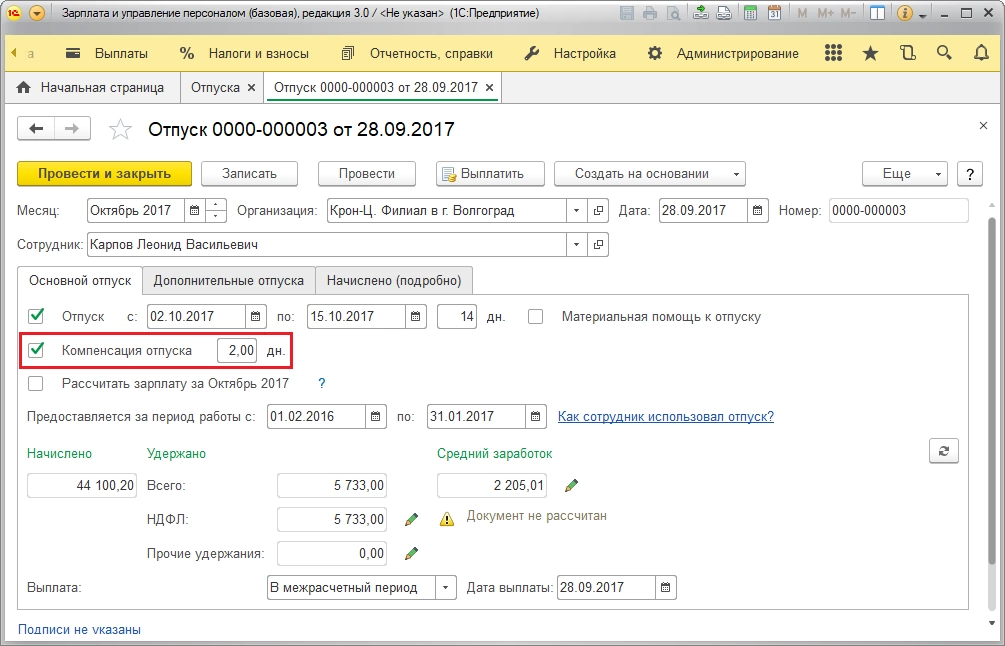
Task: Go back with the left arrow button
Action: pos(36,129)
